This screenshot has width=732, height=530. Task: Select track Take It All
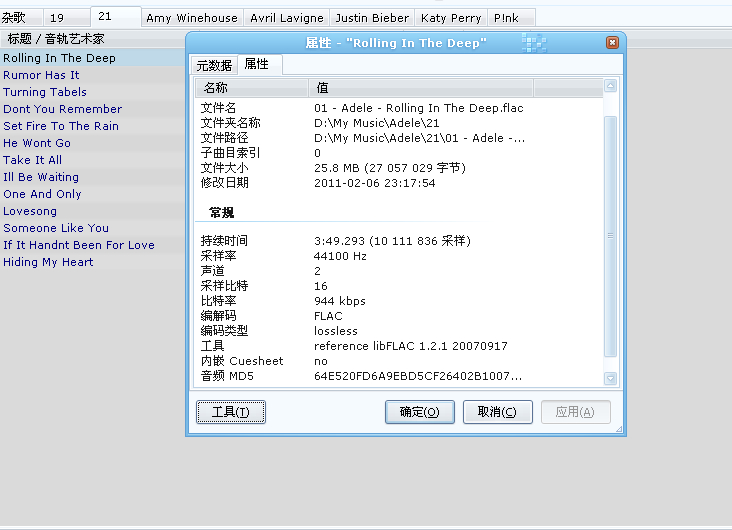pyautogui.click(x=92, y=160)
